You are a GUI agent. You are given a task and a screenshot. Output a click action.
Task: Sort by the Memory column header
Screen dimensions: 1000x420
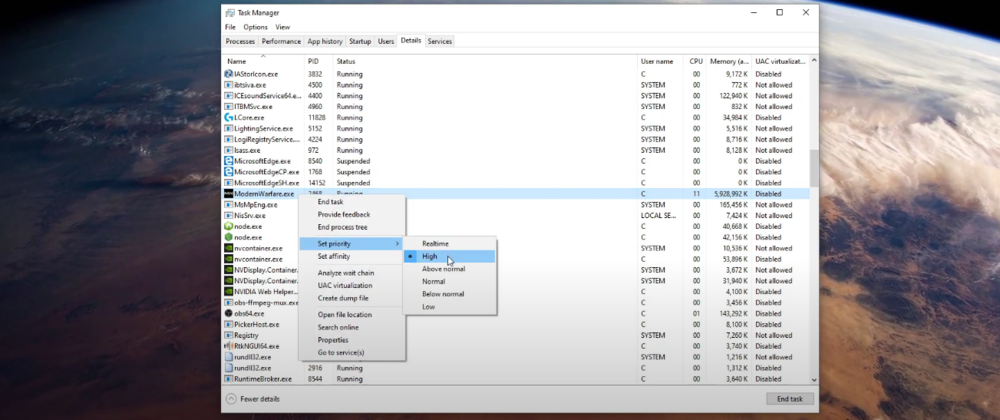click(x=728, y=61)
